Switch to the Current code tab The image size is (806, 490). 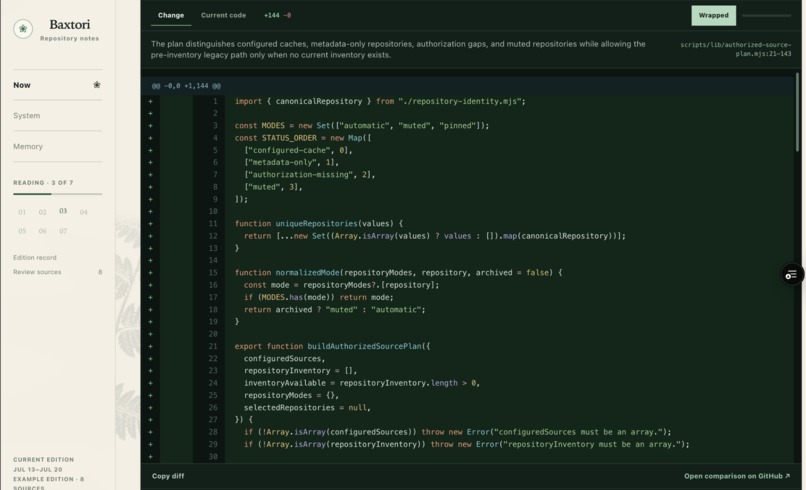[x=223, y=15]
